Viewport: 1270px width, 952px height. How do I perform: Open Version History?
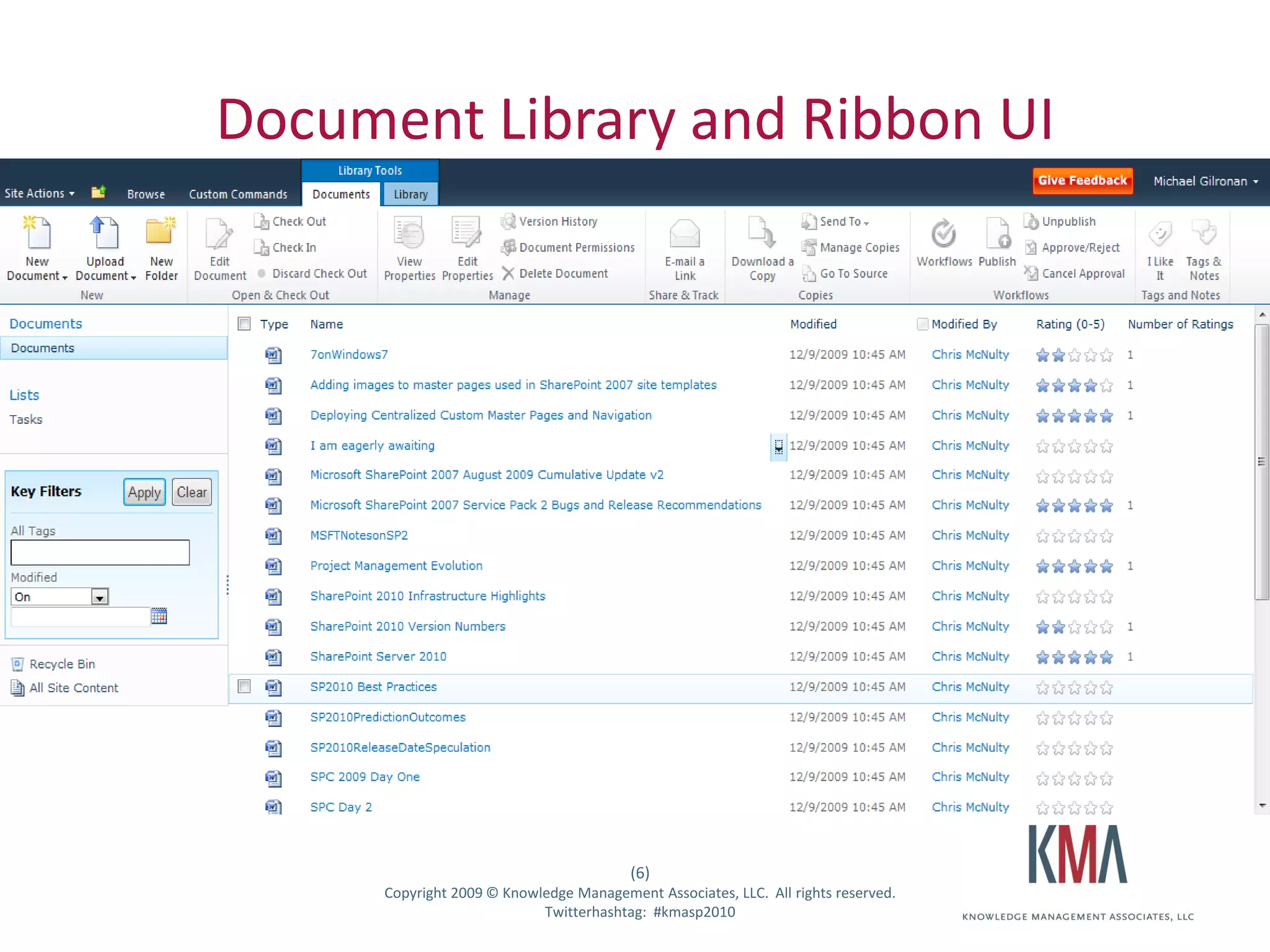[549, 221]
